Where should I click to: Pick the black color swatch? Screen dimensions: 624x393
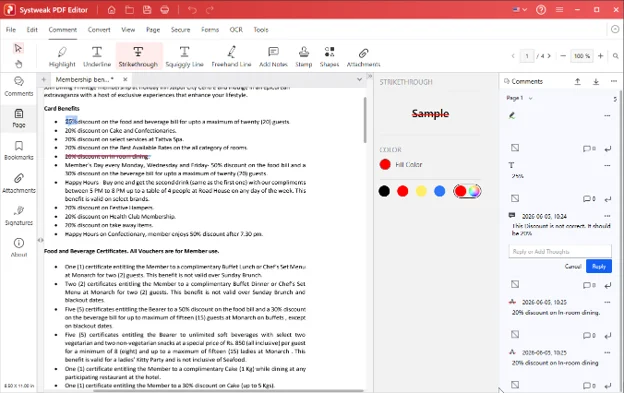[x=384, y=191]
